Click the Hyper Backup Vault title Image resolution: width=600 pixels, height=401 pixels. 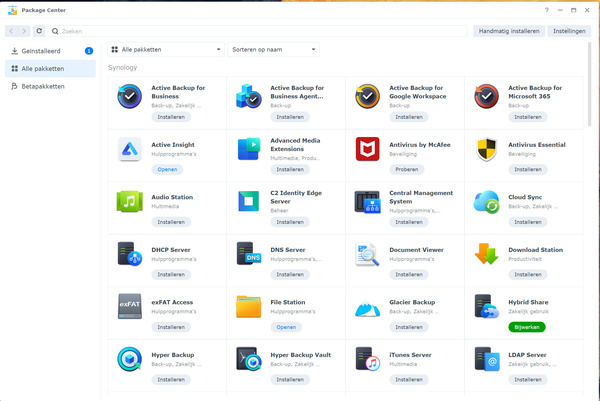click(300, 355)
